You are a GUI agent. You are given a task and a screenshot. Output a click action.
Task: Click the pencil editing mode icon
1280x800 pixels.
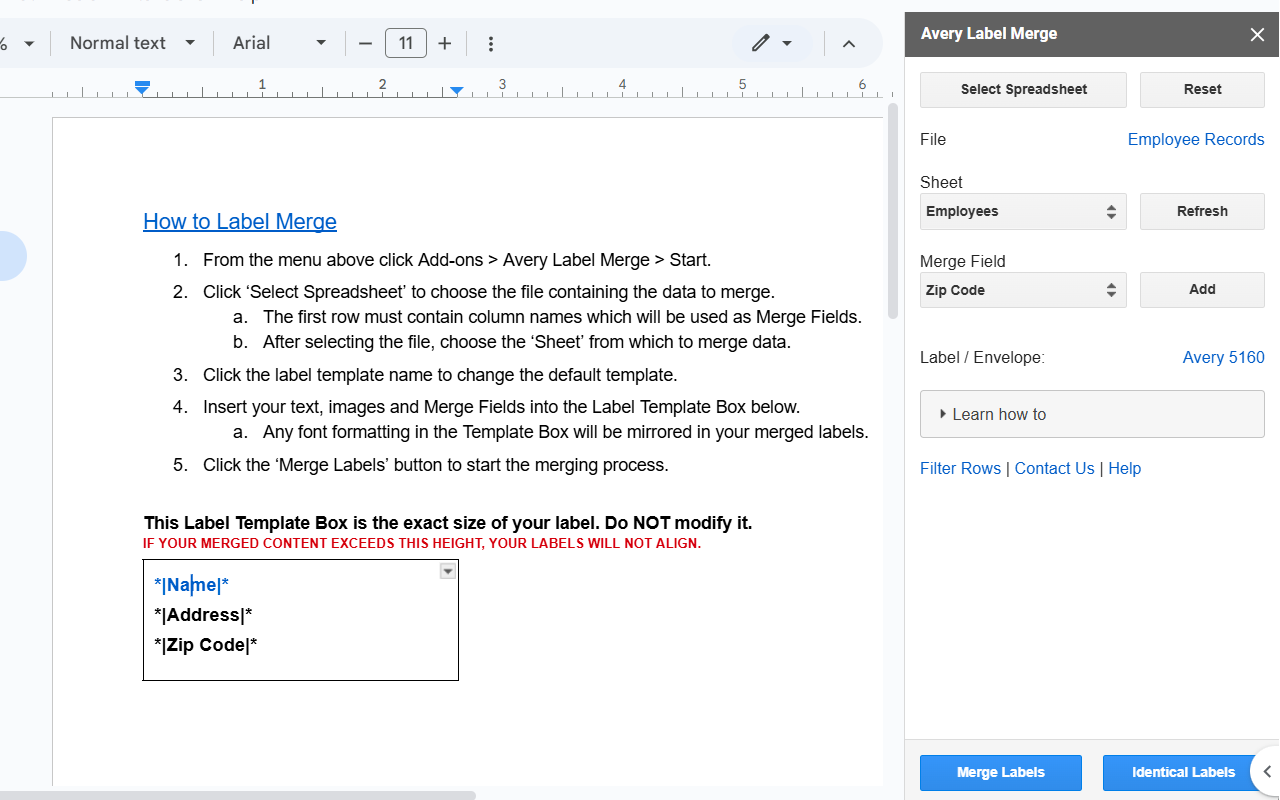(761, 43)
